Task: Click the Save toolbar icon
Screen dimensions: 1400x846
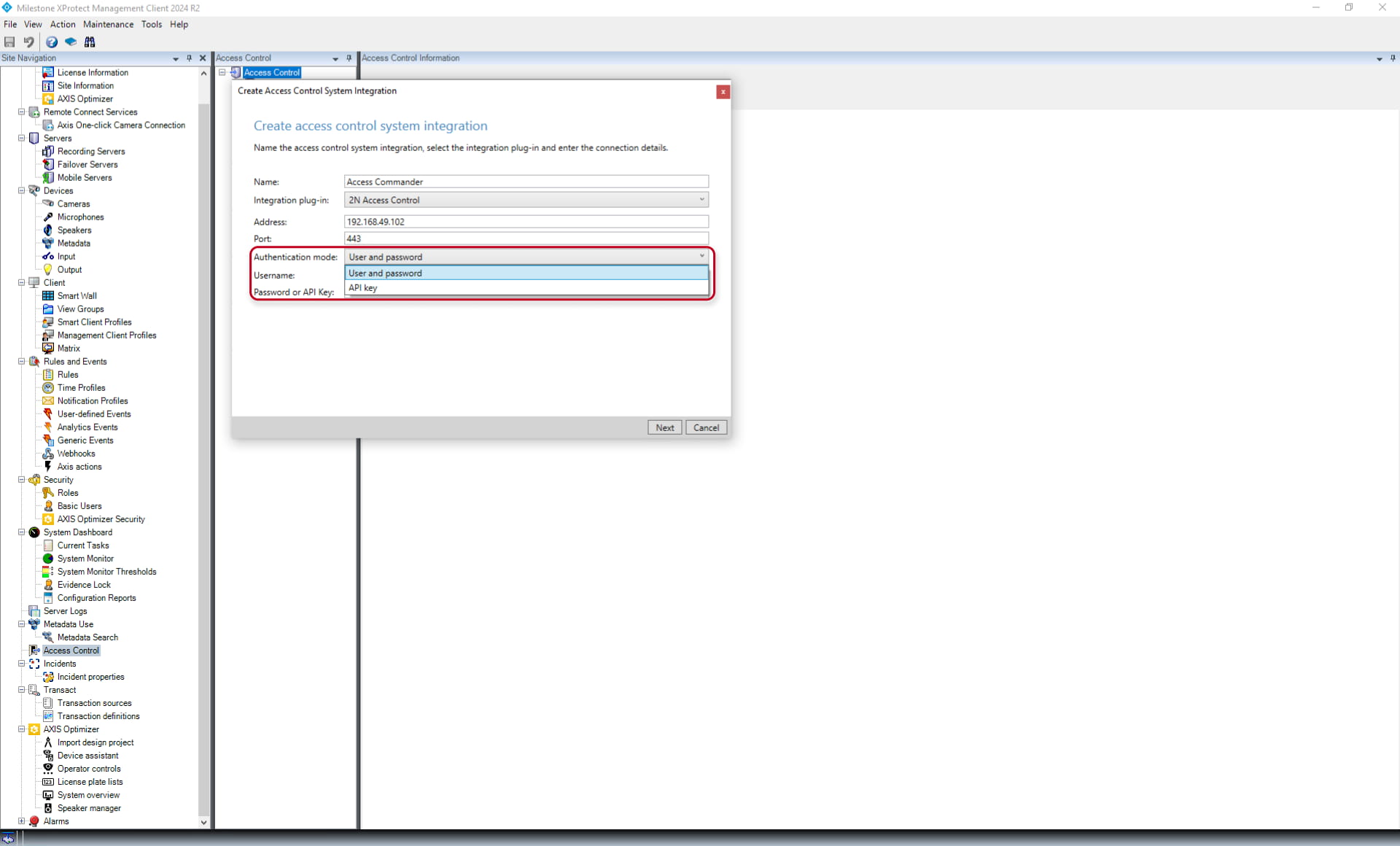Action: (x=9, y=42)
